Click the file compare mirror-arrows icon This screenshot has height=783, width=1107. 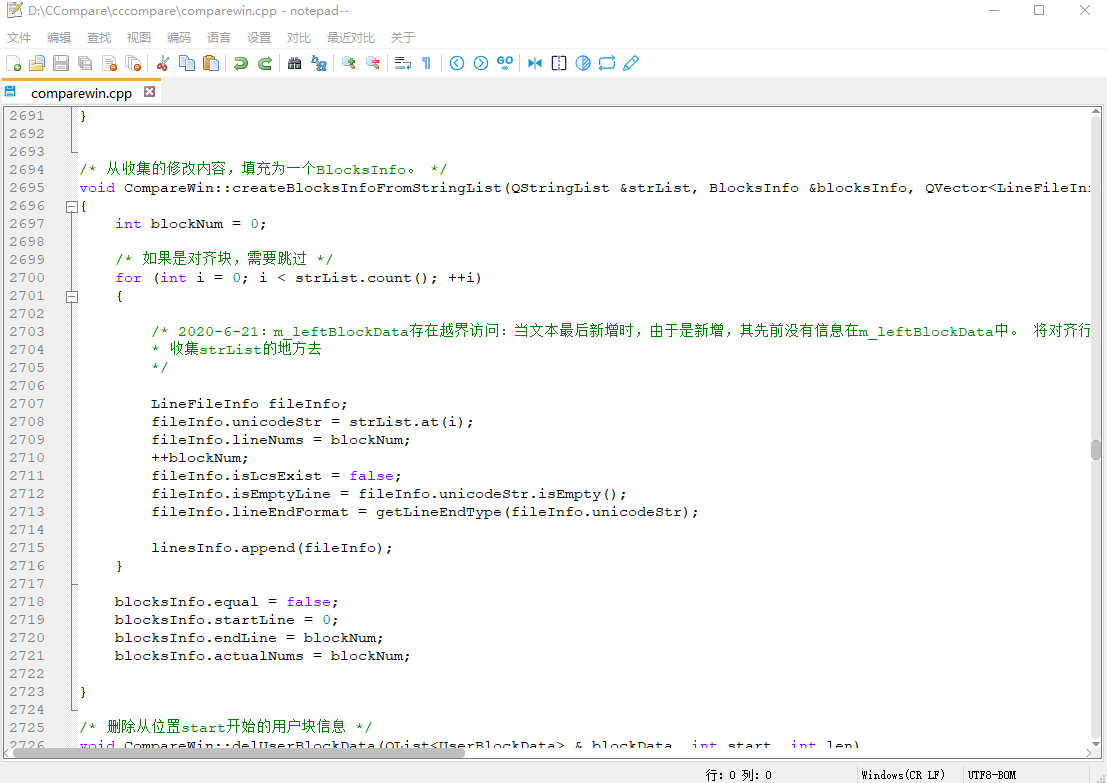(534, 64)
